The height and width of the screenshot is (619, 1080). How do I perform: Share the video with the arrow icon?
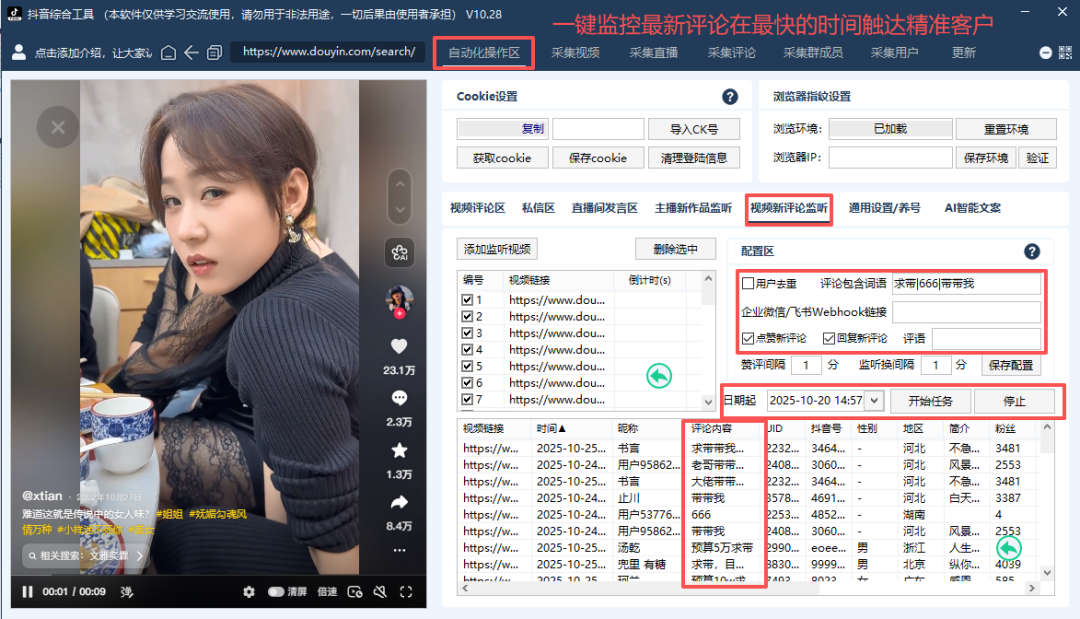pos(399,503)
